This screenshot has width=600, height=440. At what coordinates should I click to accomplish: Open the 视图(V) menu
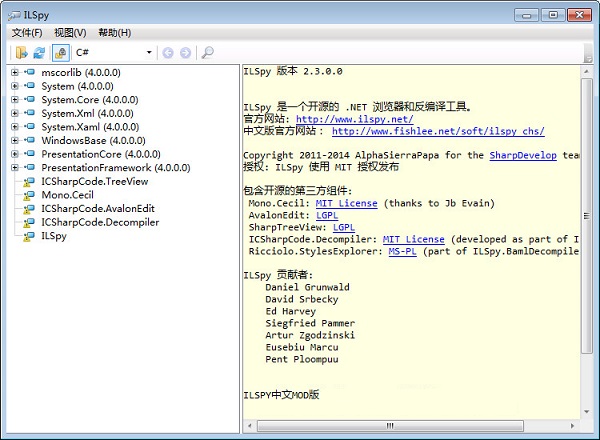pyautogui.click(x=70, y=33)
